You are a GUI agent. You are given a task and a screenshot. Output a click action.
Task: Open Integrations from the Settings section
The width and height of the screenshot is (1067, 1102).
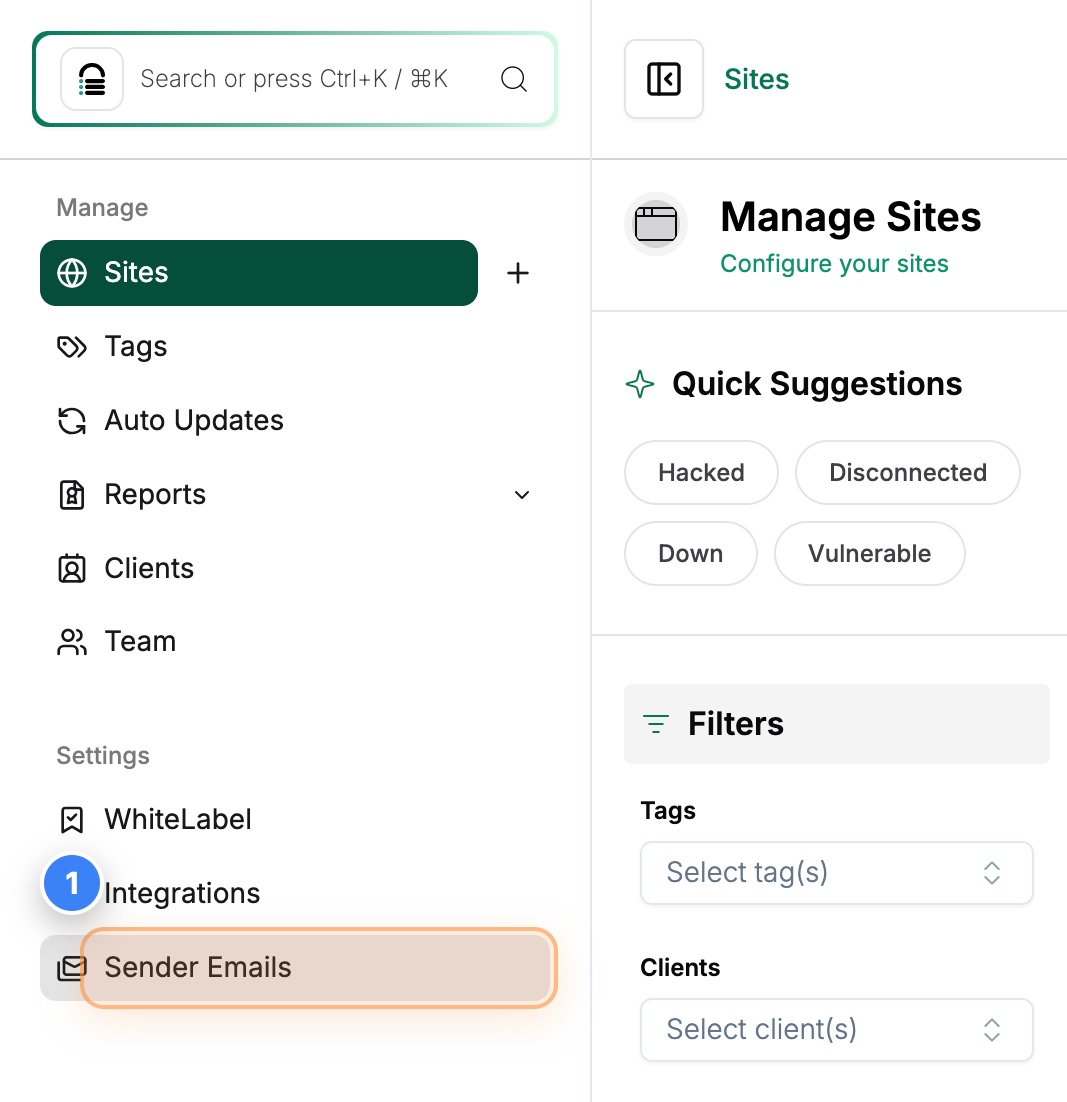(181, 892)
